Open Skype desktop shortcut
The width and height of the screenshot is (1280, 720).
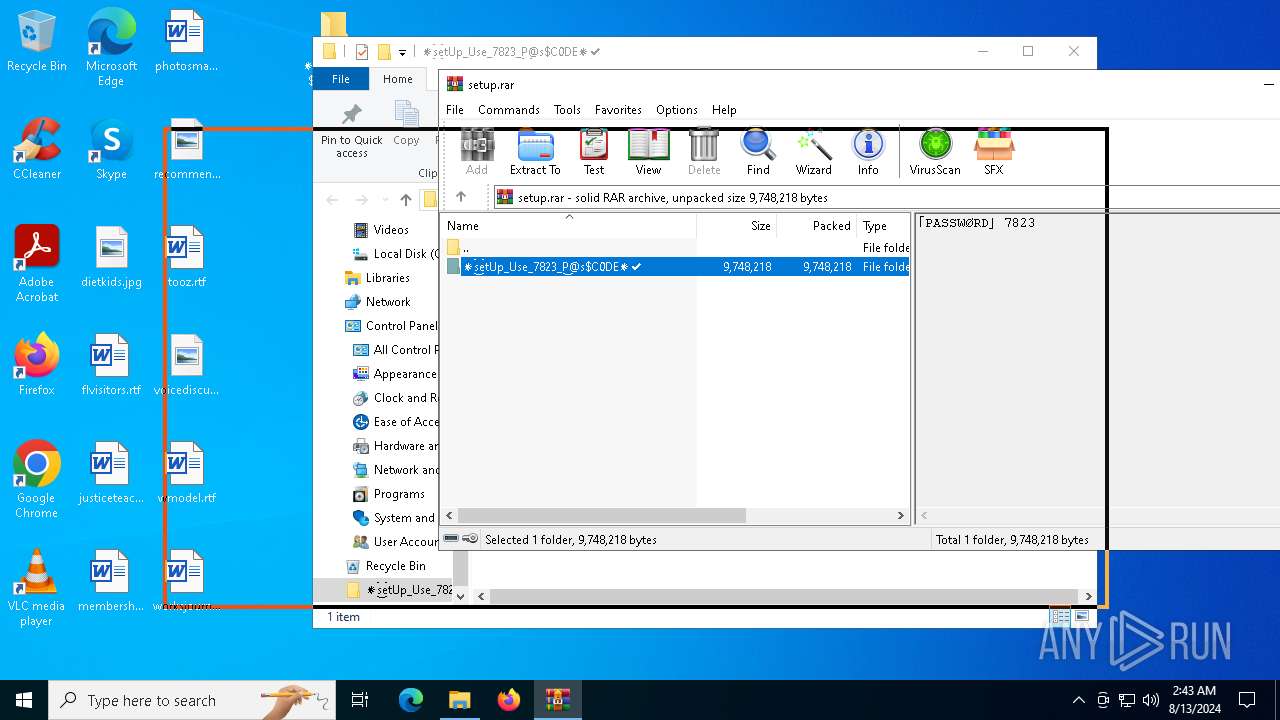[x=111, y=150]
